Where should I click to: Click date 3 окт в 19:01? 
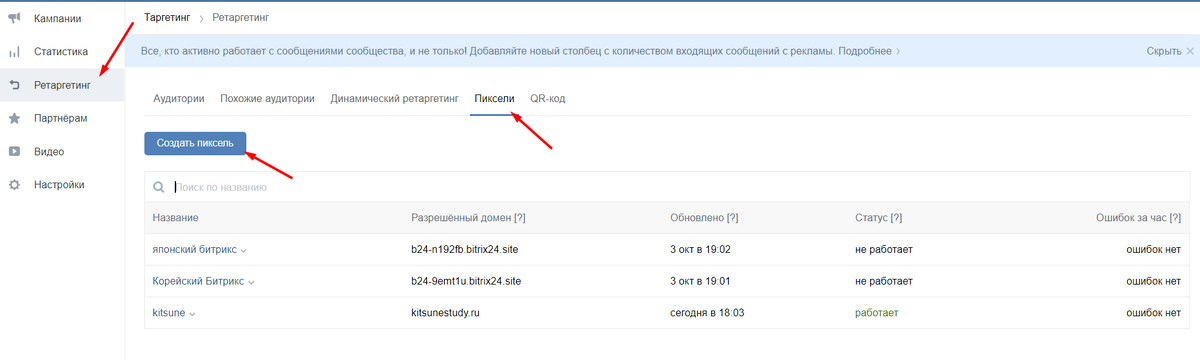click(x=700, y=281)
